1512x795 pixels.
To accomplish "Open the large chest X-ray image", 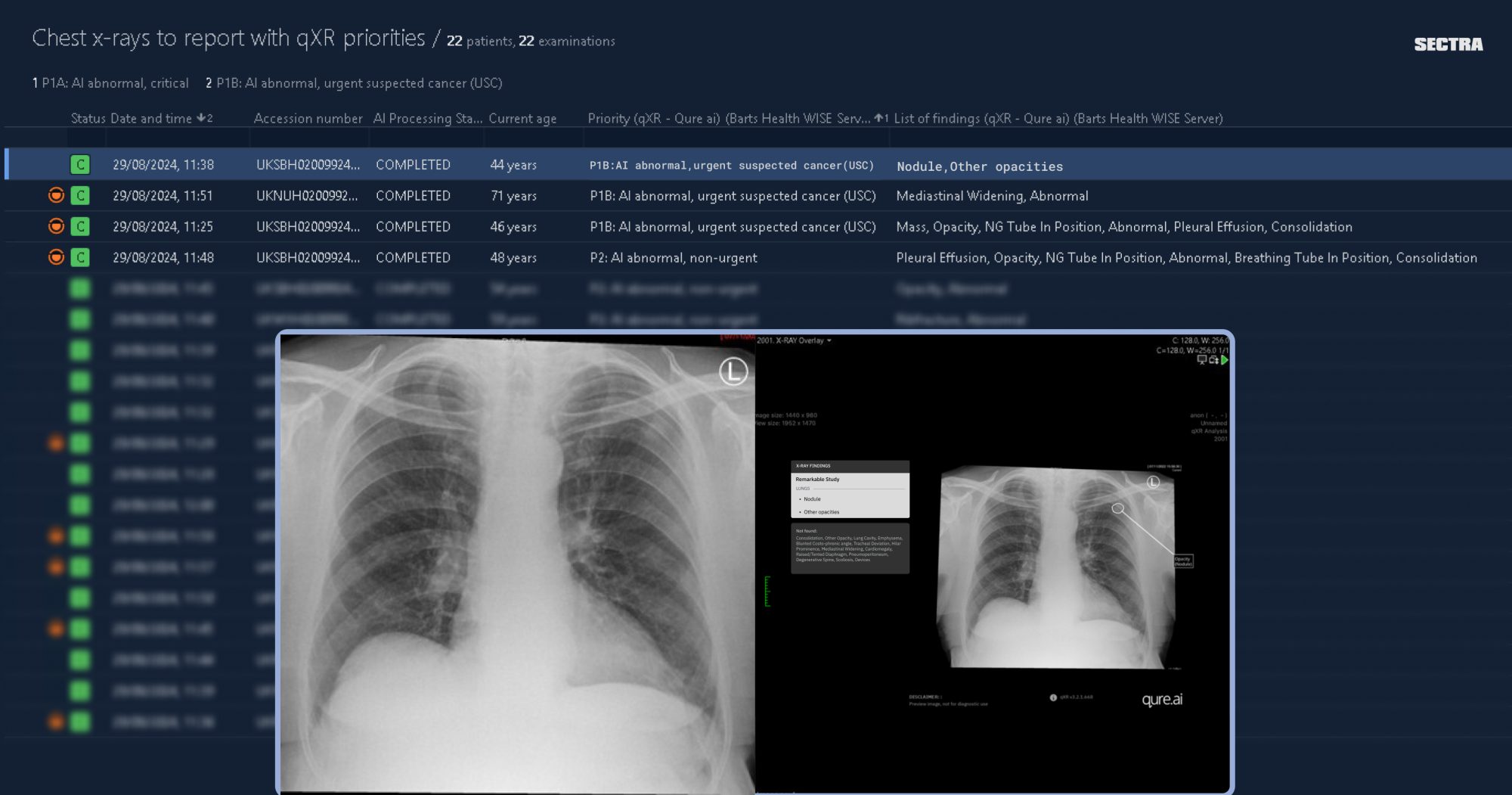I will pyautogui.click(x=517, y=564).
